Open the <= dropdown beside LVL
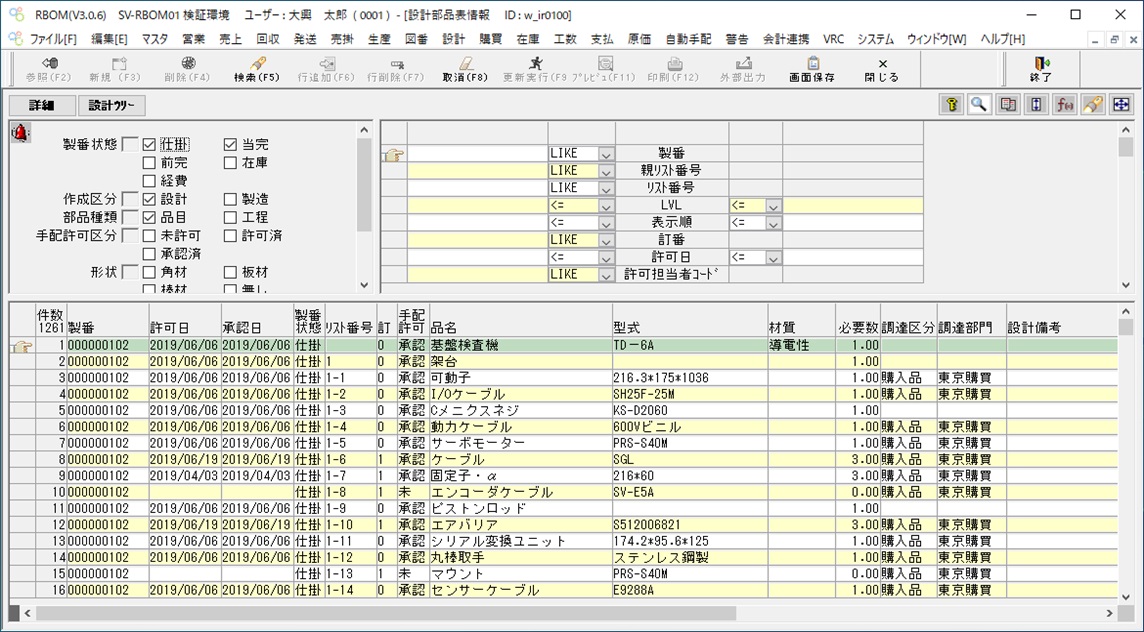Image resolution: width=1144 pixels, height=632 pixels. (x=605, y=205)
